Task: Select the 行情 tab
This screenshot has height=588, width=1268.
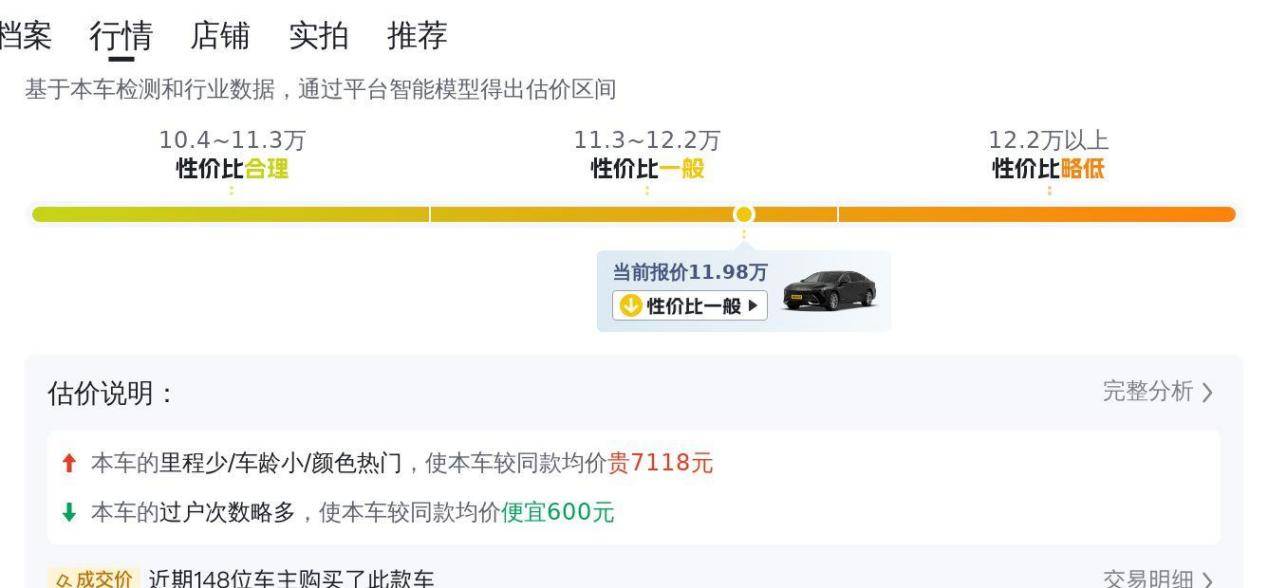Action: coord(121,36)
